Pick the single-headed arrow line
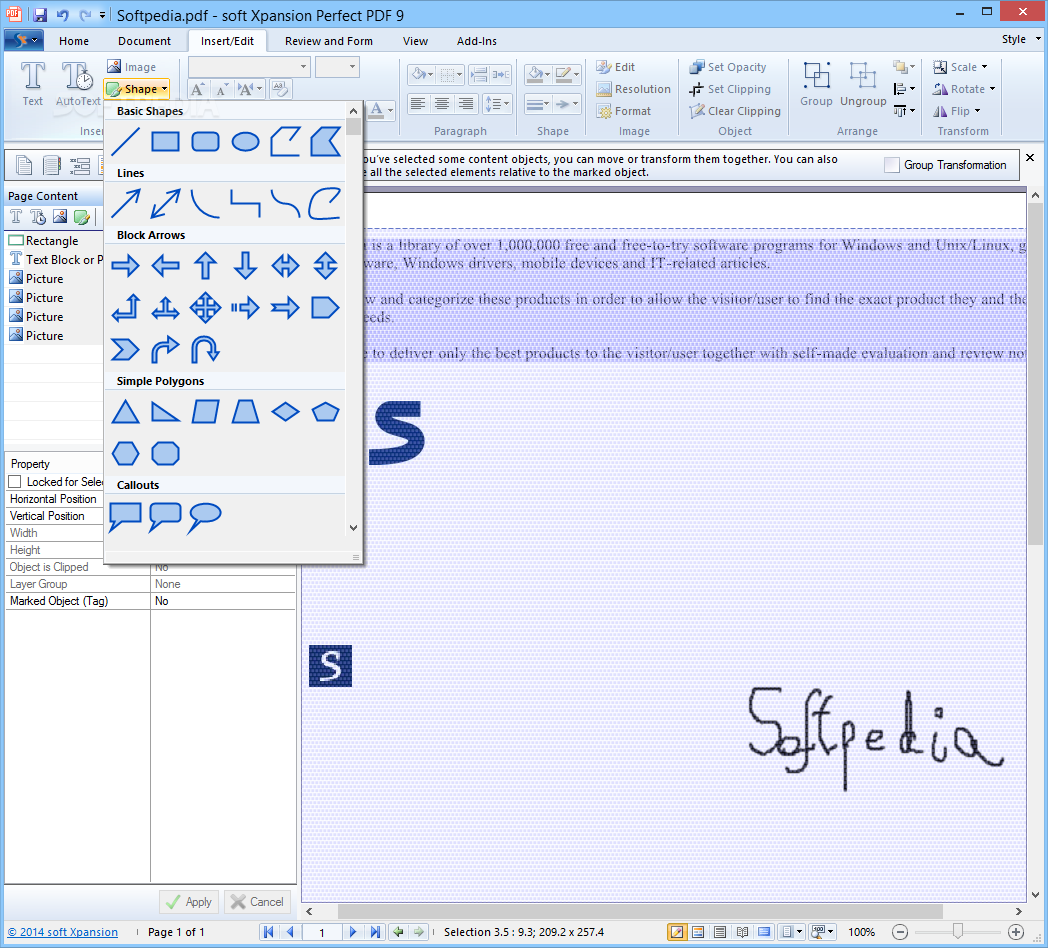The image size is (1048, 948). click(126, 204)
